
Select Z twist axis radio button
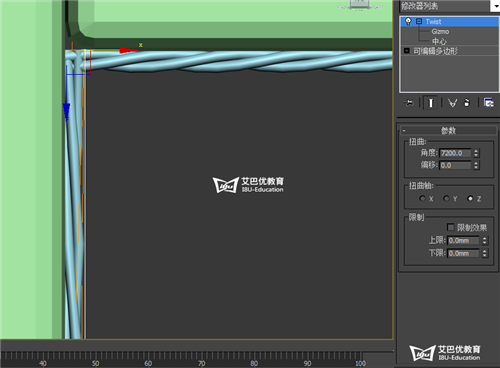pyautogui.click(x=470, y=198)
